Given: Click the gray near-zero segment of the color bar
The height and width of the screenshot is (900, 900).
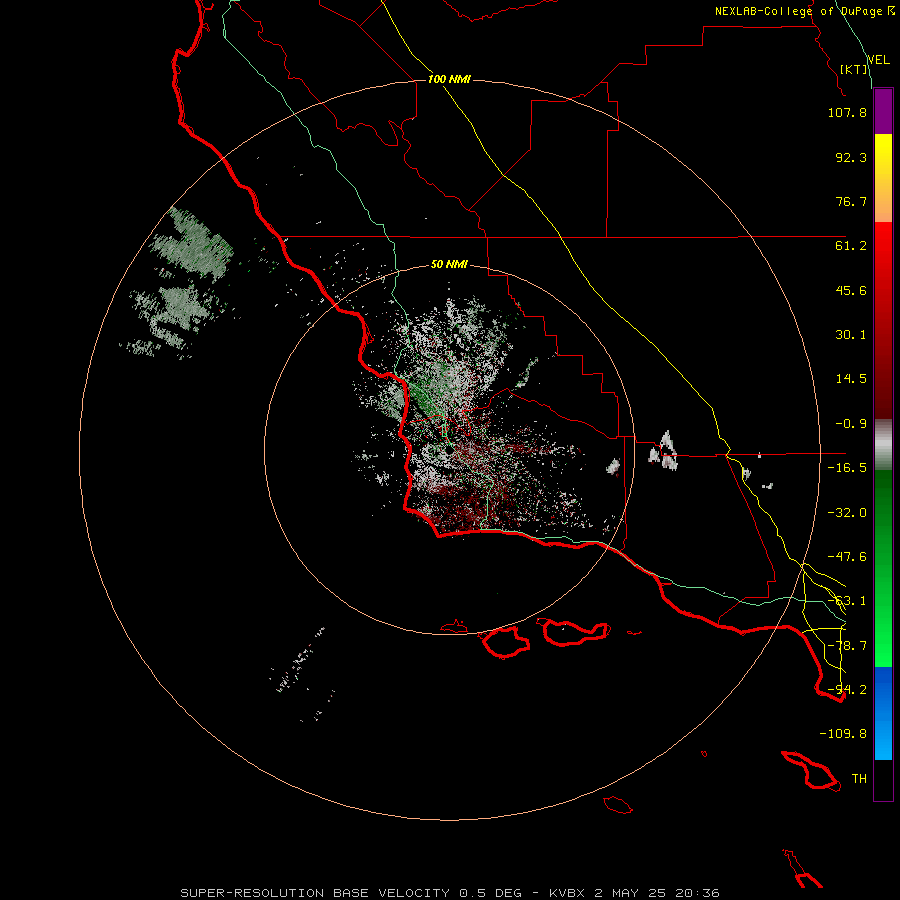Looking at the screenshot, I should coord(883,445).
